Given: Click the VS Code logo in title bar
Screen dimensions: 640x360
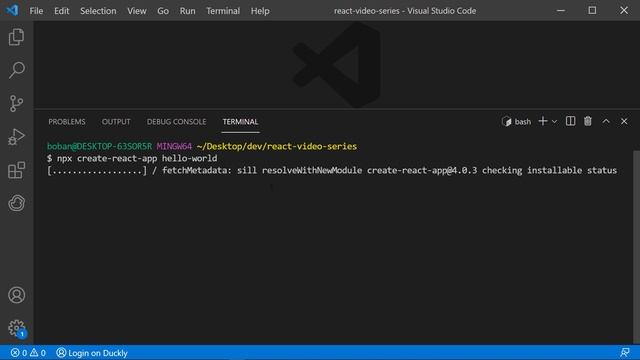Looking at the screenshot, I should pyautogui.click(x=12, y=10).
